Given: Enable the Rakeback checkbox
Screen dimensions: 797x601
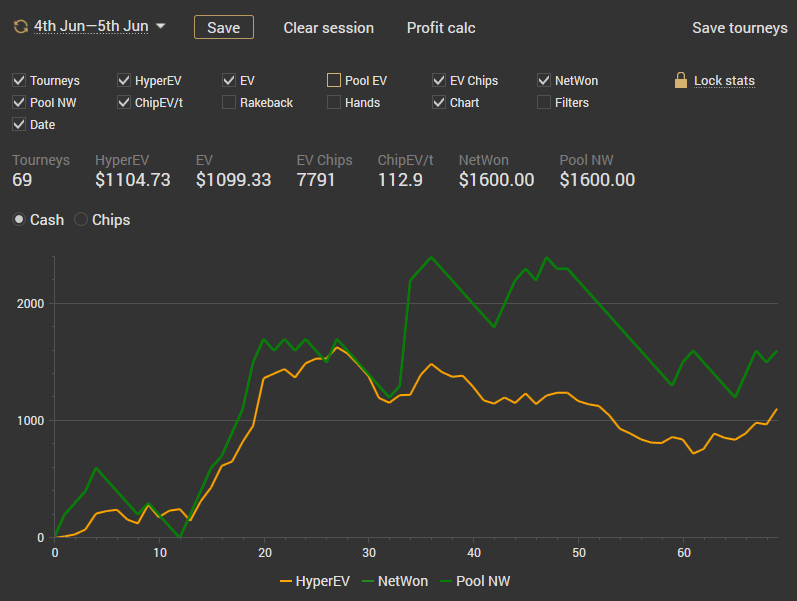Looking at the screenshot, I should (229, 102).
